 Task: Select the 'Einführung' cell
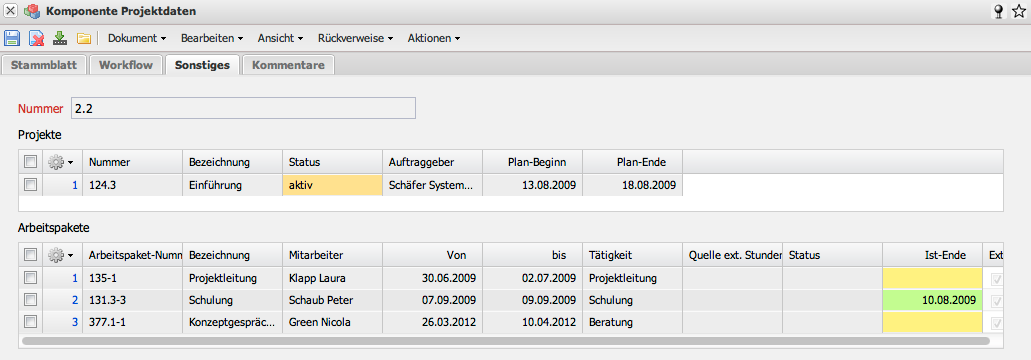coord(232,185)
